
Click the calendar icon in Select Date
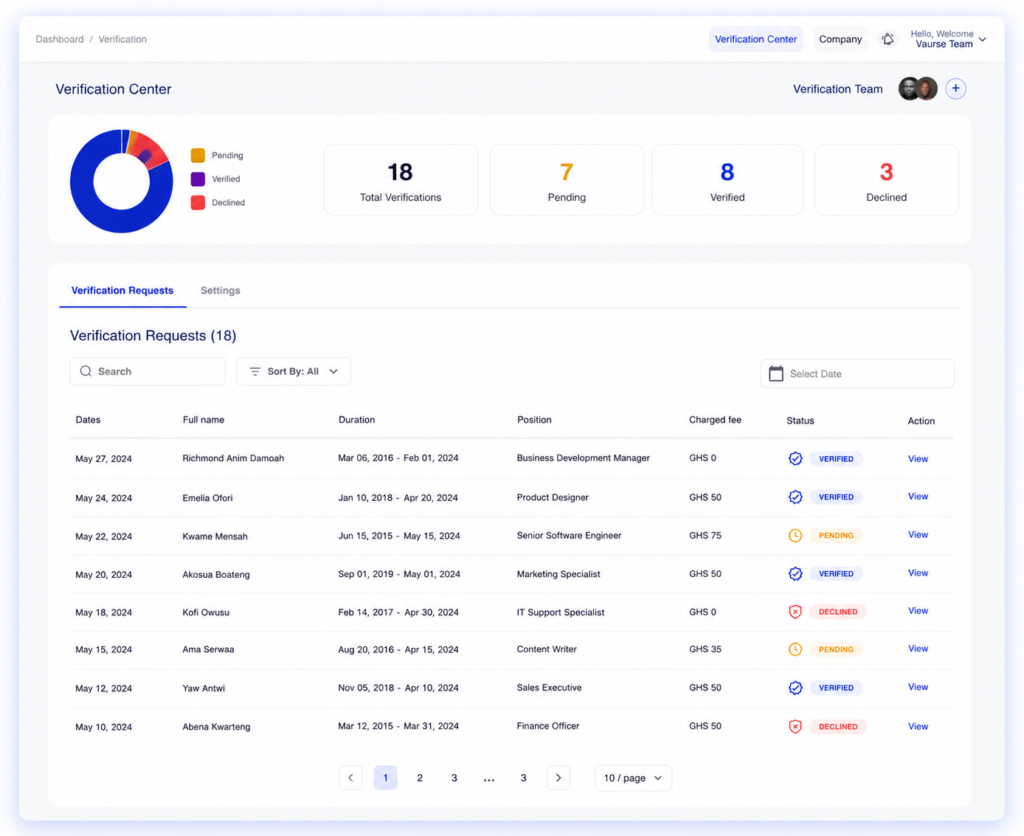pos(776,374)
